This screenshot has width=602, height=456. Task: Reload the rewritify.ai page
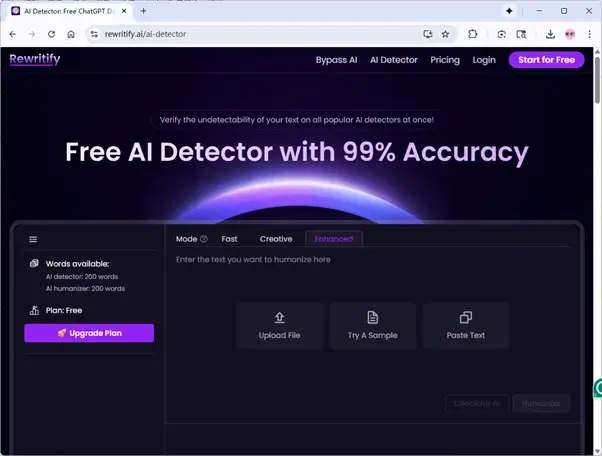pos(51,34)
